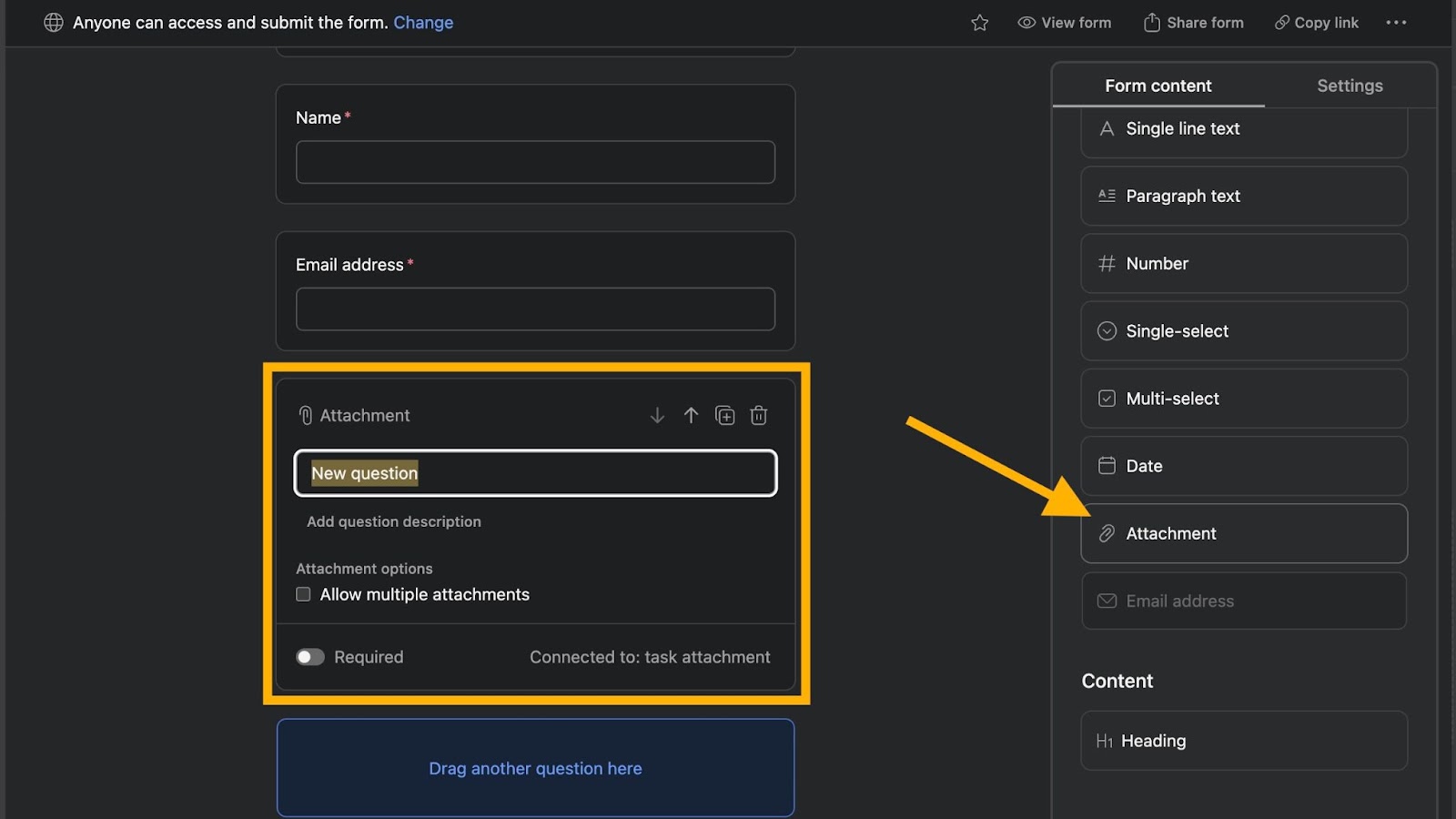This screenshot has width=1456, height=819.
Task: Copy link to the form
Action: [x=1317, y=23]
